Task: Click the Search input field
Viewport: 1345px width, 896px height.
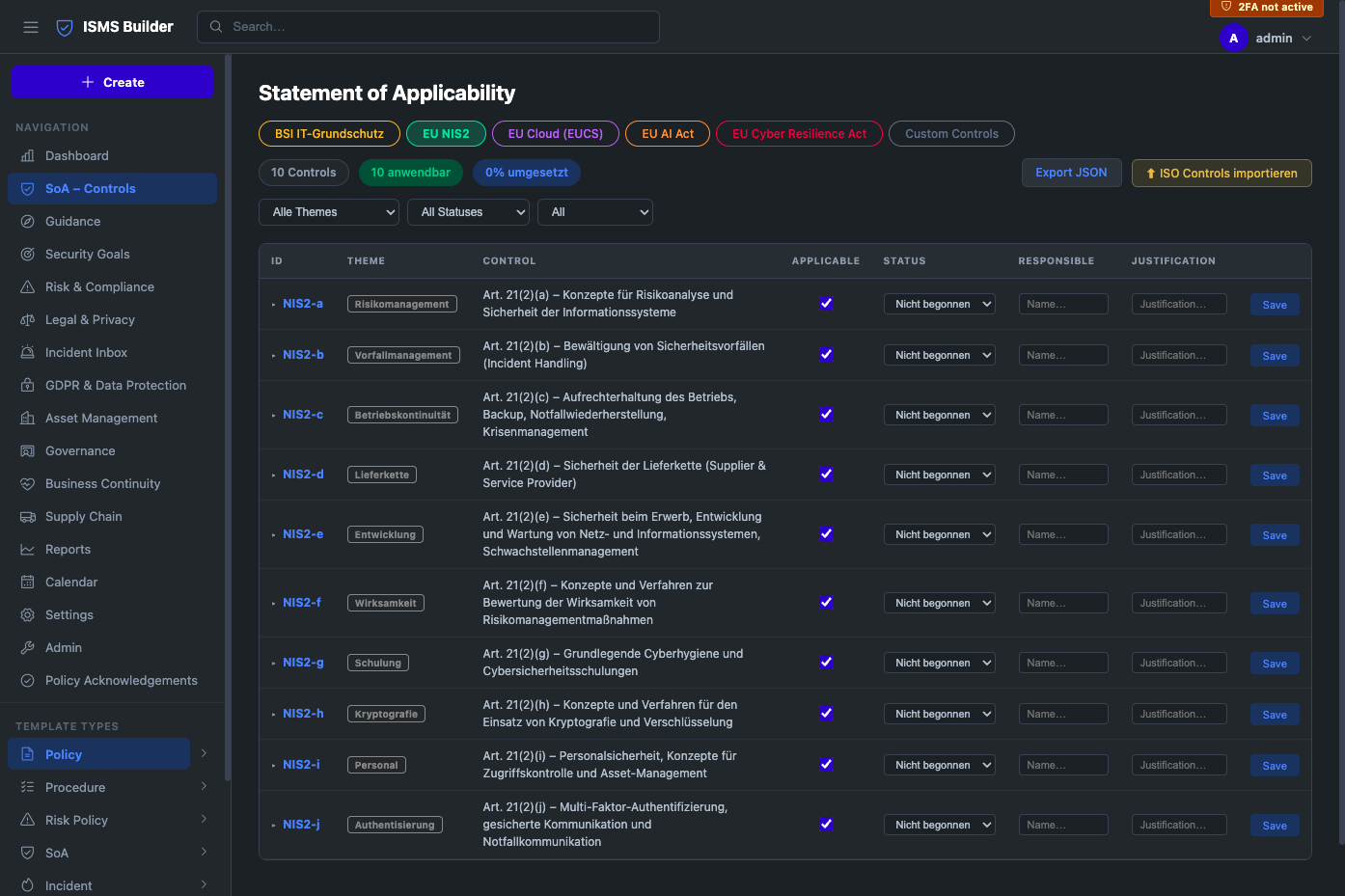Action: pyautogui.click(x=428, y=27)
